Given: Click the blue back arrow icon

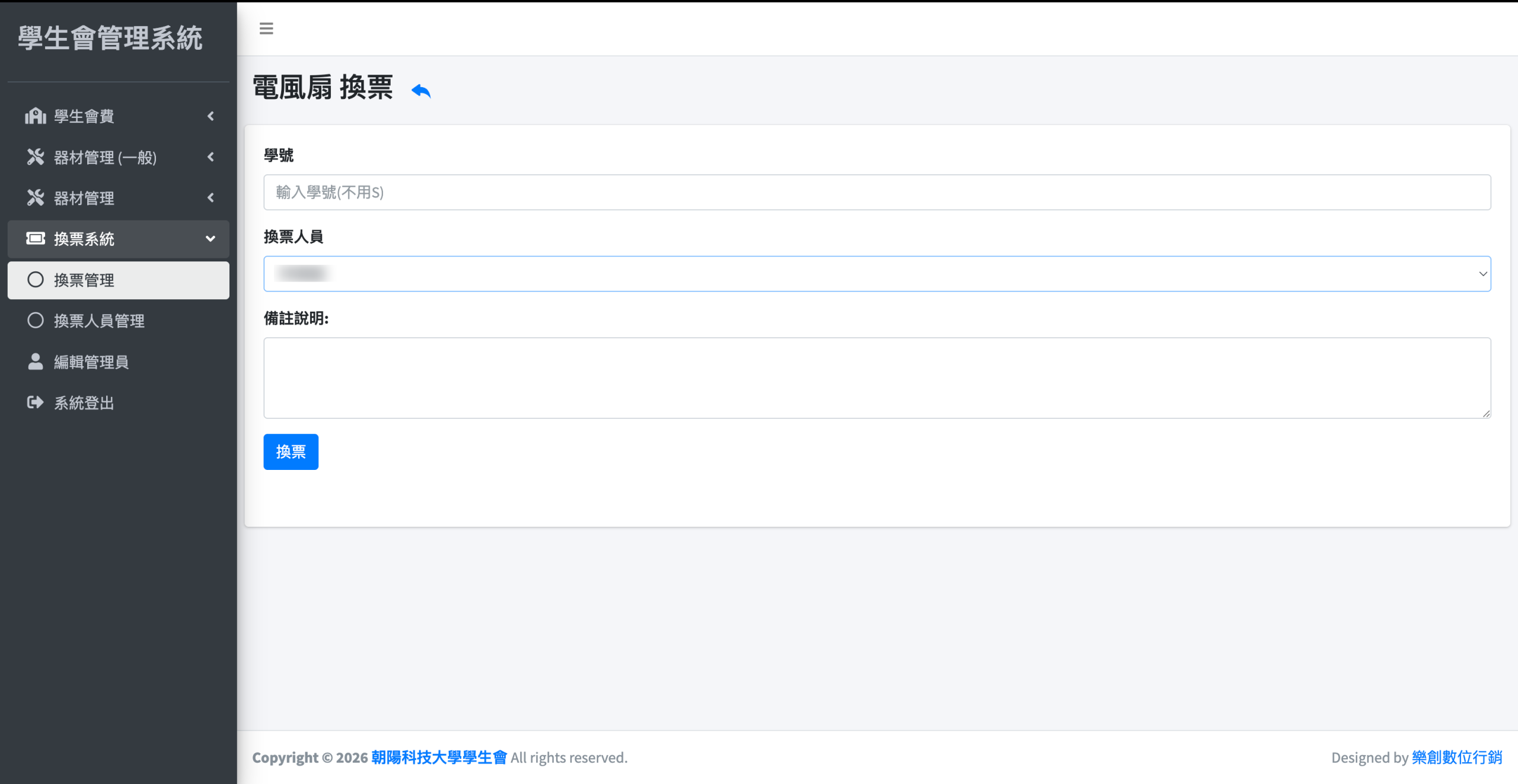Looking at the screenshot, I should click(421, 91).
